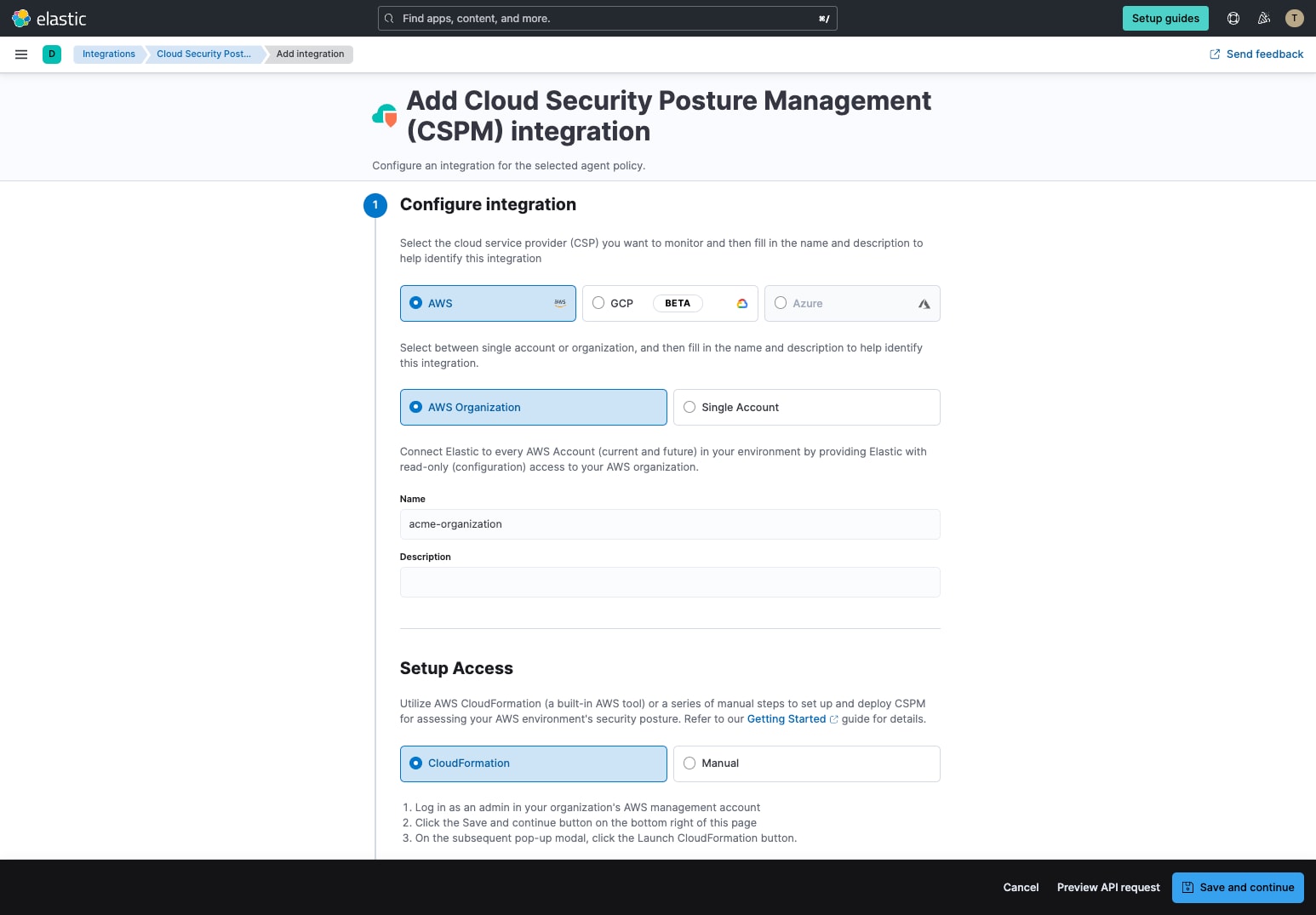Open Setup guides
This screenshot has width=1316, height=915.
pos(1165,18)
